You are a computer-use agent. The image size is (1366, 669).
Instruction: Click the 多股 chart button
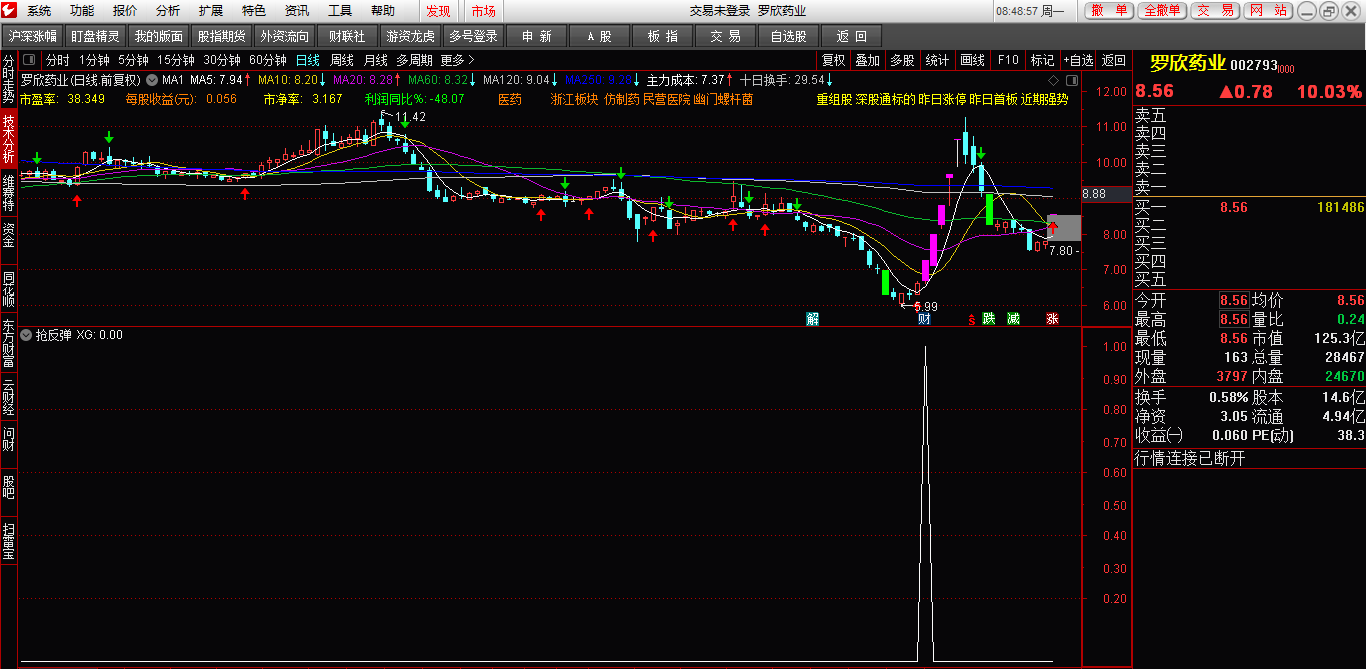tap(902, 60)
